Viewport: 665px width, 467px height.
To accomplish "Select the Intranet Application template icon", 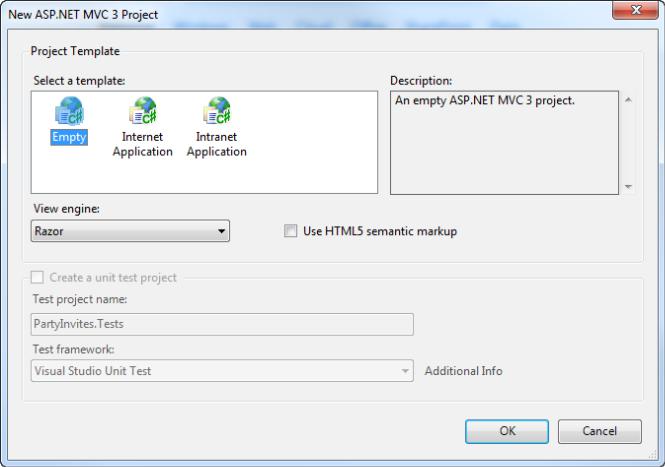I will click(217, 111).
